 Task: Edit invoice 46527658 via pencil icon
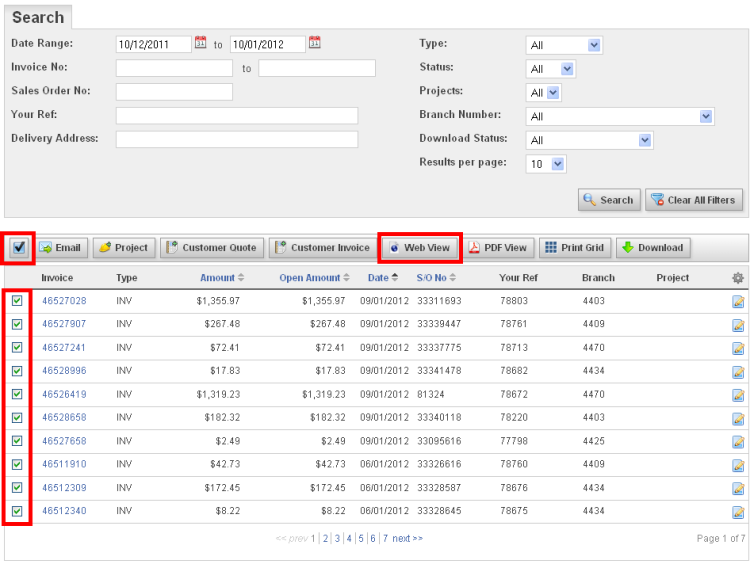click(738, 442)
